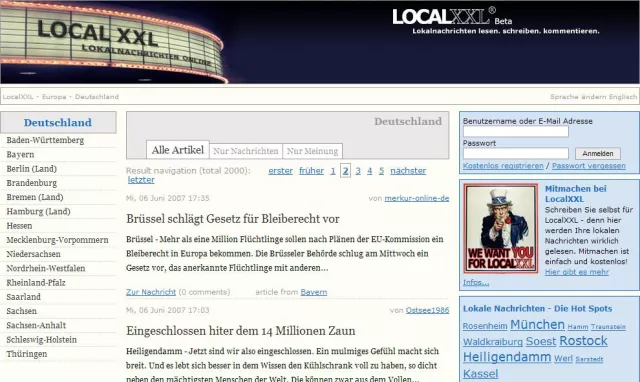Select Nordrhein-Westfalen in the sidebar
Viewport: 640px width, 382px height.
(x=46, y=268)
